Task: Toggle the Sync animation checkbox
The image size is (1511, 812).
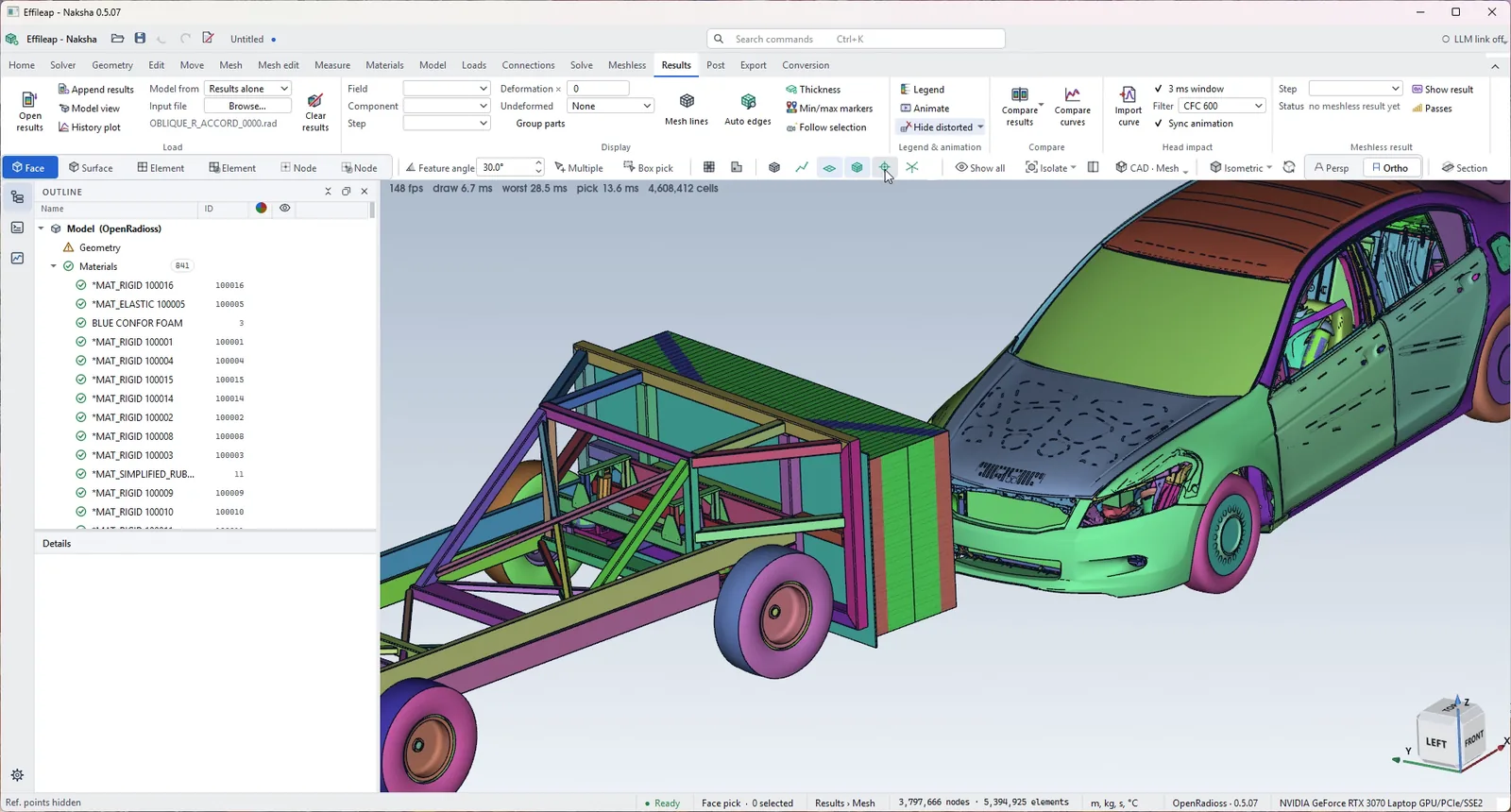Action: tap(1159, 124)
